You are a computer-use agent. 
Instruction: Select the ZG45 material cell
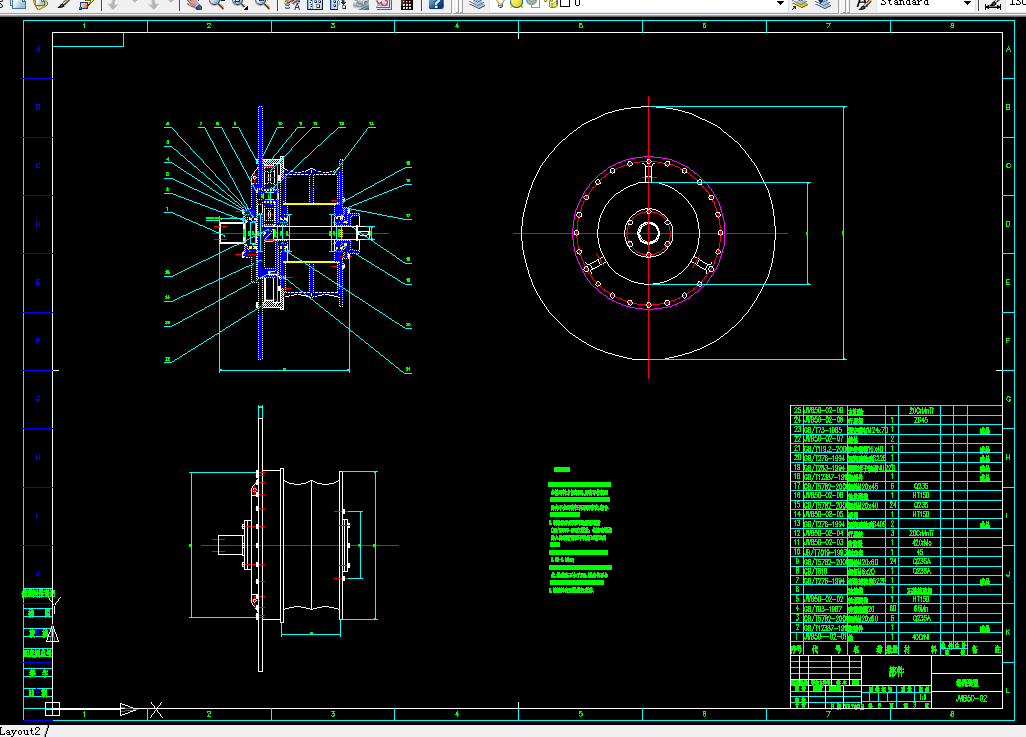921,420
